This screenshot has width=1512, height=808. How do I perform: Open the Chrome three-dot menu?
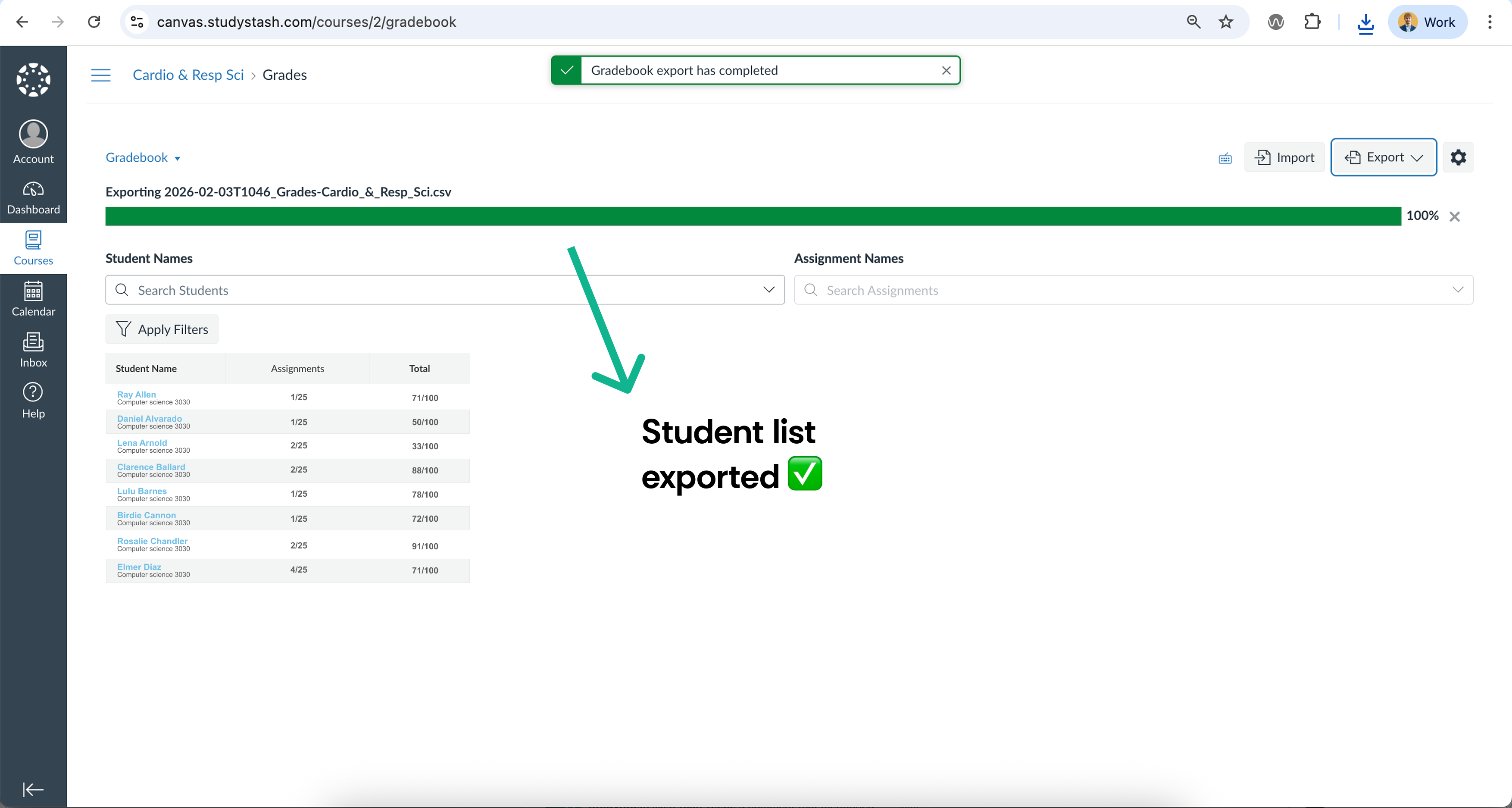[x=1490, y=22]
